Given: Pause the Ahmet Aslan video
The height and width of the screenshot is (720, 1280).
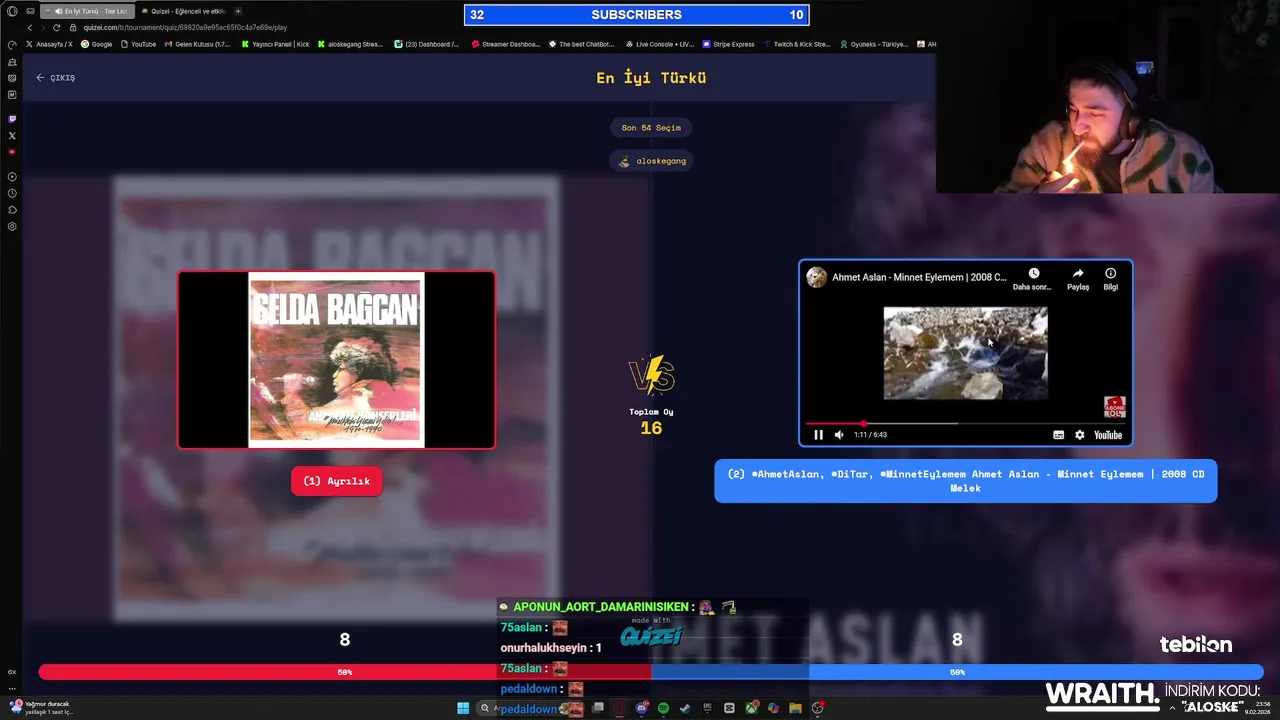Looking at the screenshot, I should click(x=818, y=435).
